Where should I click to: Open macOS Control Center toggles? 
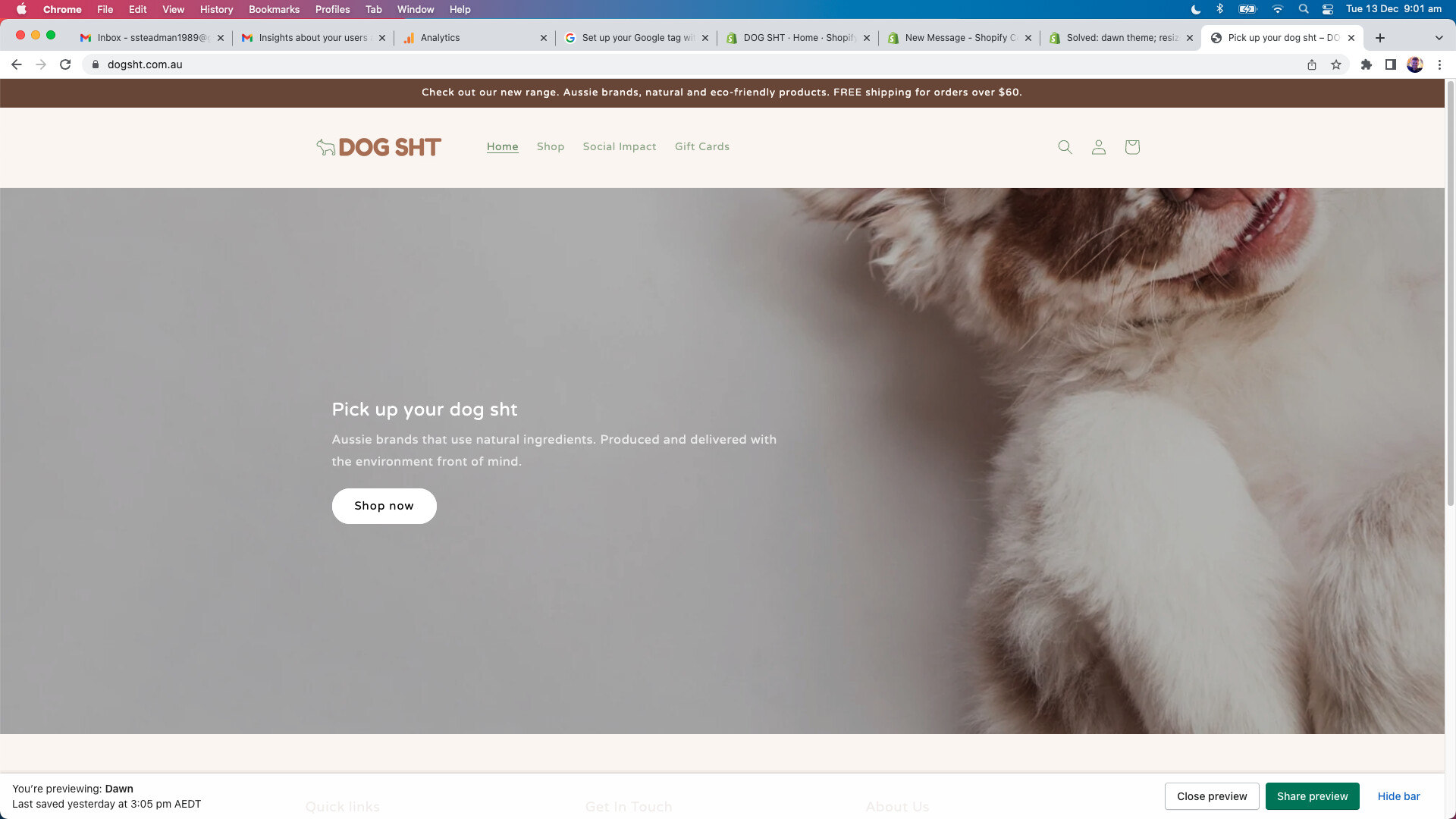pos(1328,9)
